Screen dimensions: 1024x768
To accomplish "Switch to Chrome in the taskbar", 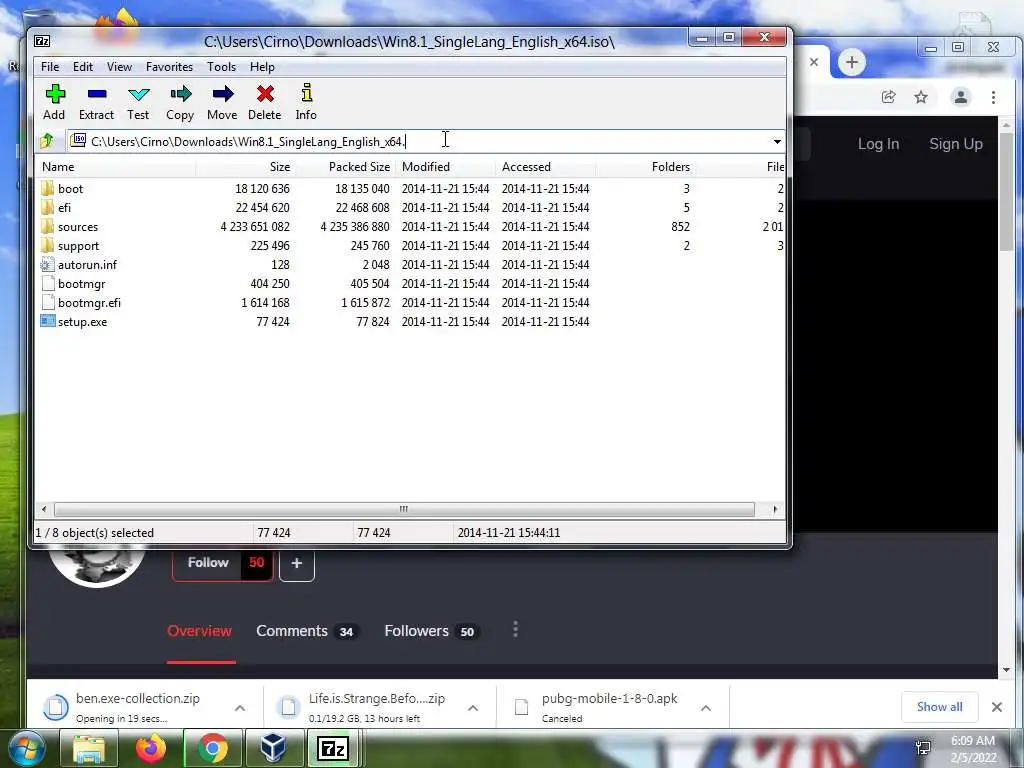I will 213,748.
